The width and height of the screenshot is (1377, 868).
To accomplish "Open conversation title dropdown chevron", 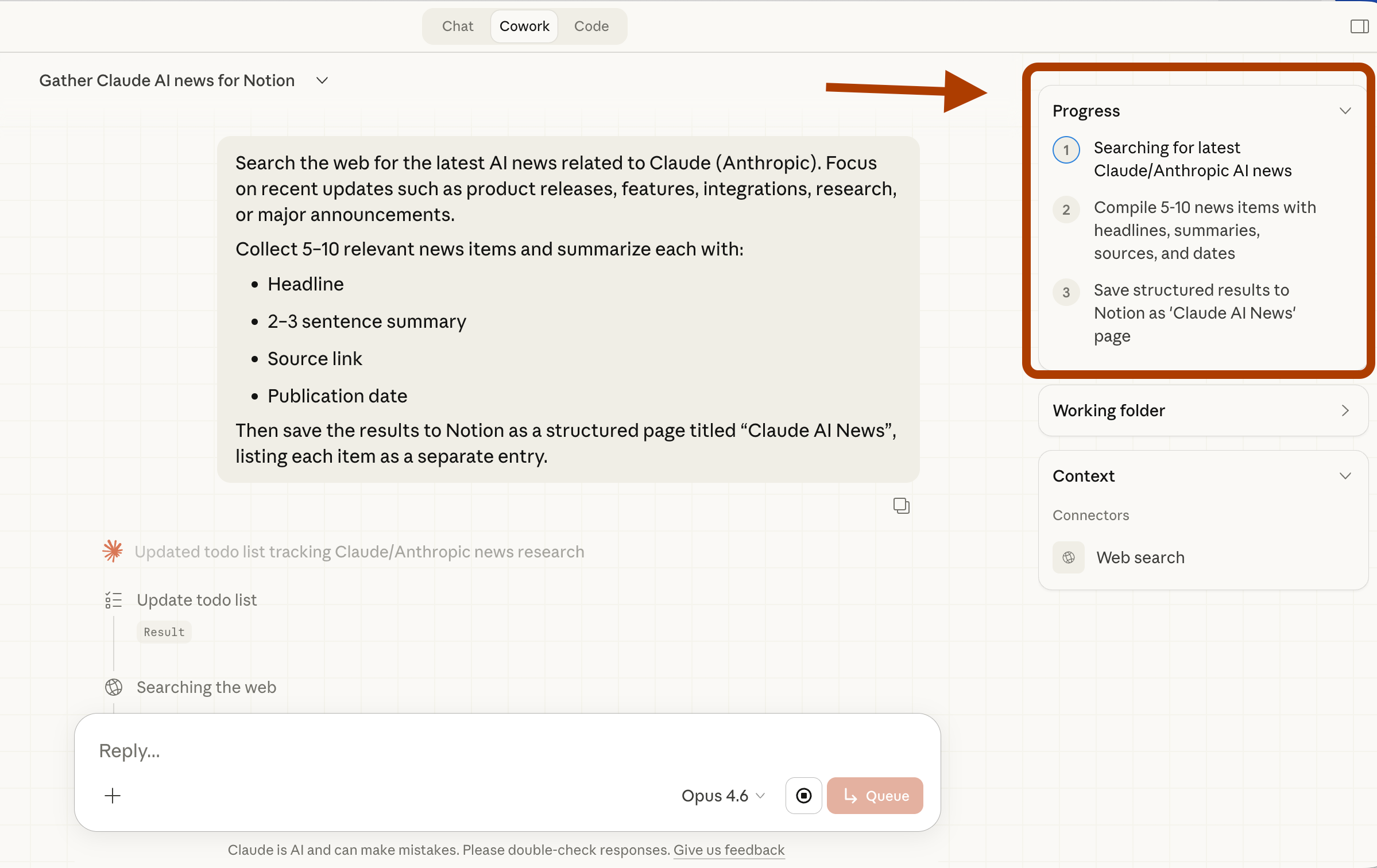I will click(322, 81).
